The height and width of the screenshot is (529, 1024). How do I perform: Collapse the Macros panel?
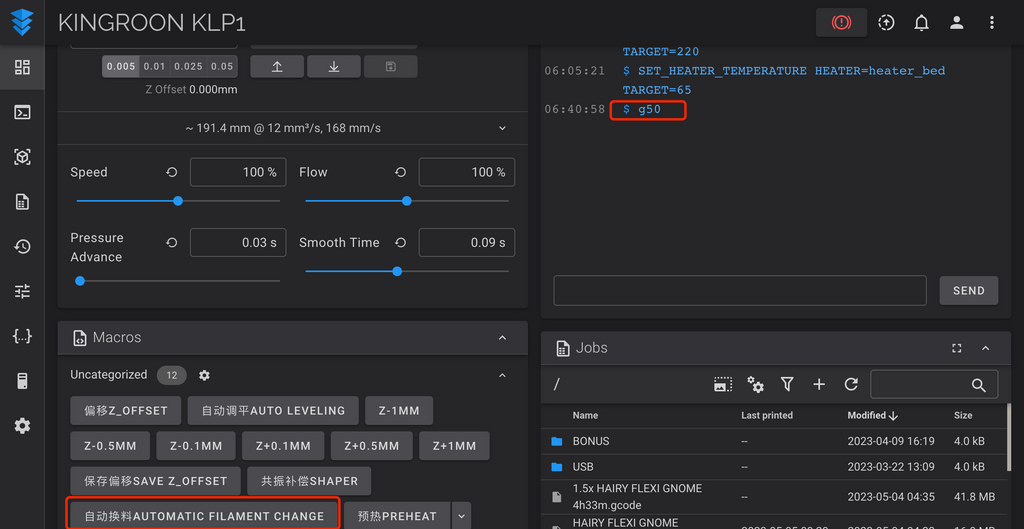pyautogui.click(x=502, y=338)
